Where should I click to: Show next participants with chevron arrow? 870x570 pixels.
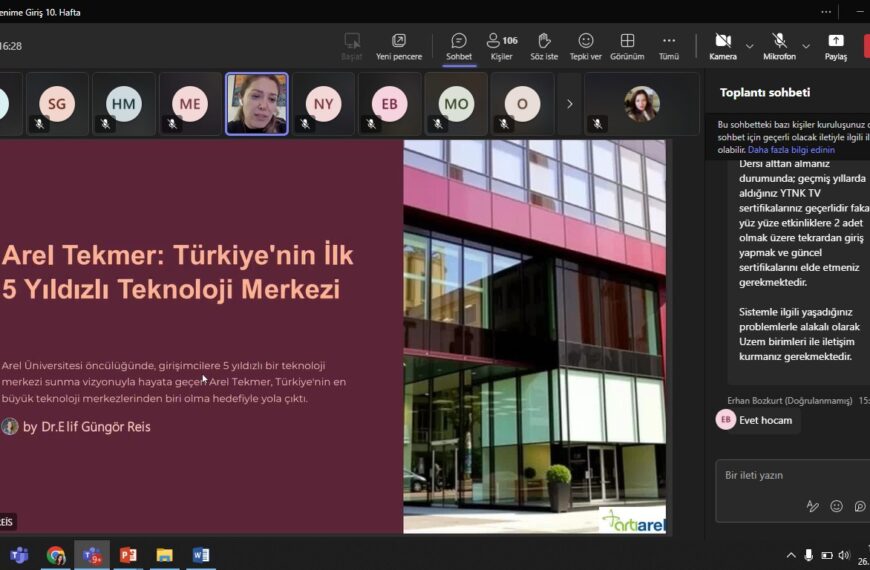[569, 104]
